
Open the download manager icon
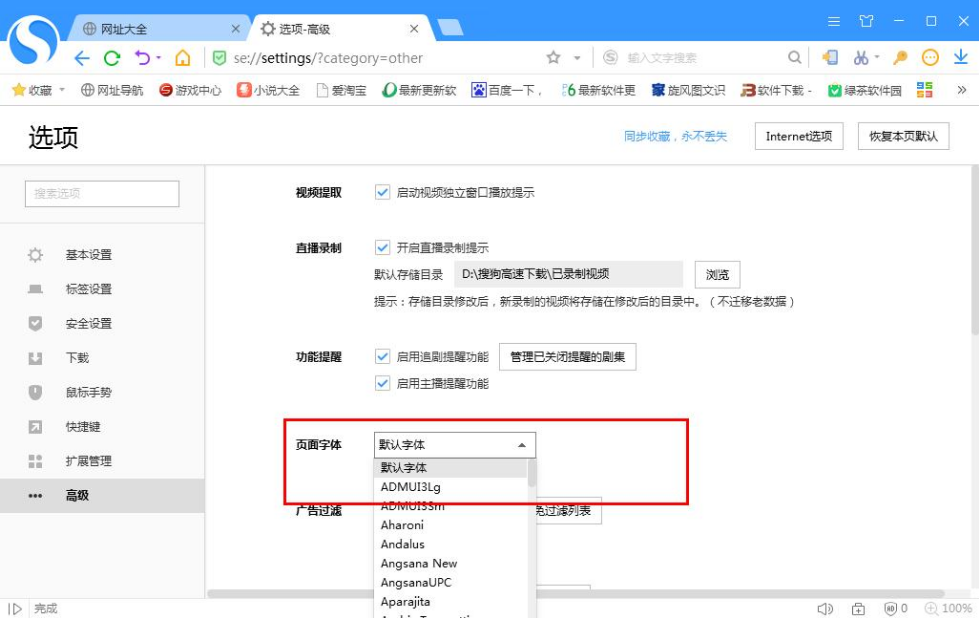coord(960,58)
